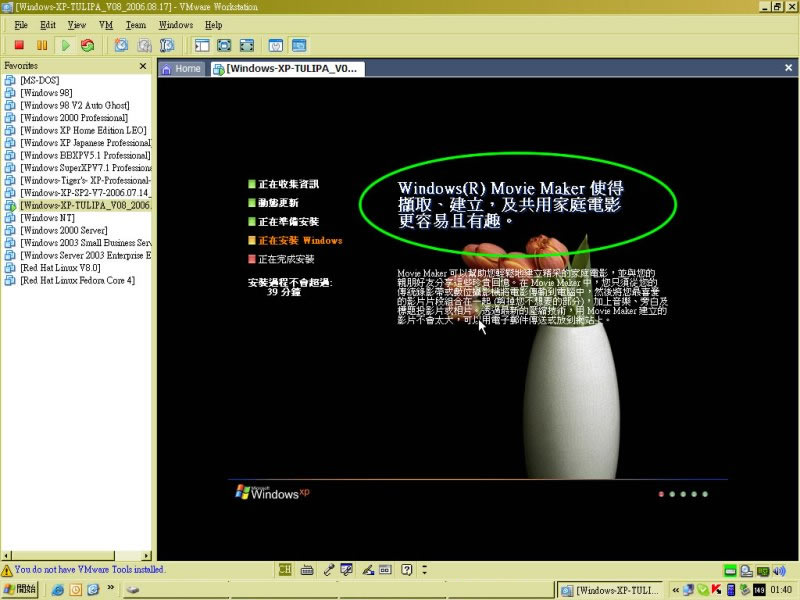Select [Windows XP Home Edition LEO] favorite
Viewport: 800px width, 600px height.
tap(83, 130)
